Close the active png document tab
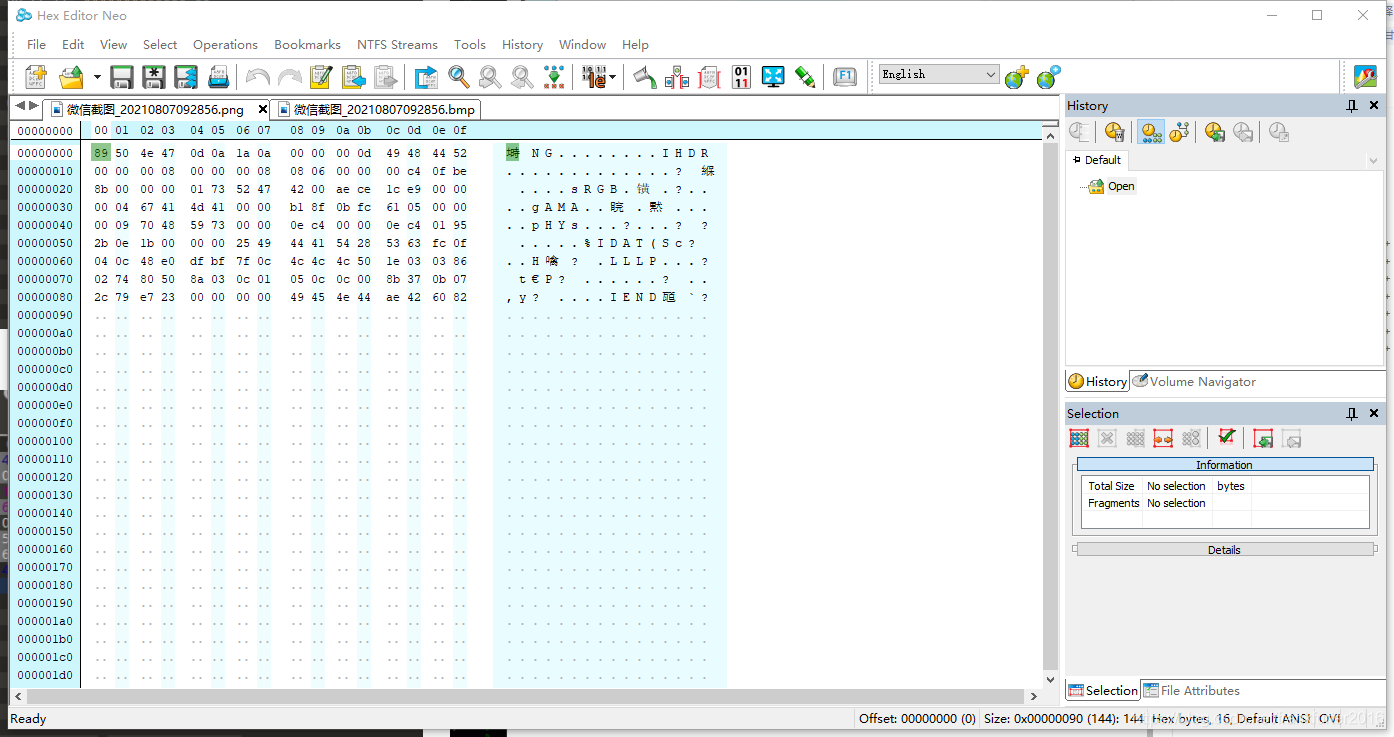Screen dimensions: 1394x737 (263, 109)
